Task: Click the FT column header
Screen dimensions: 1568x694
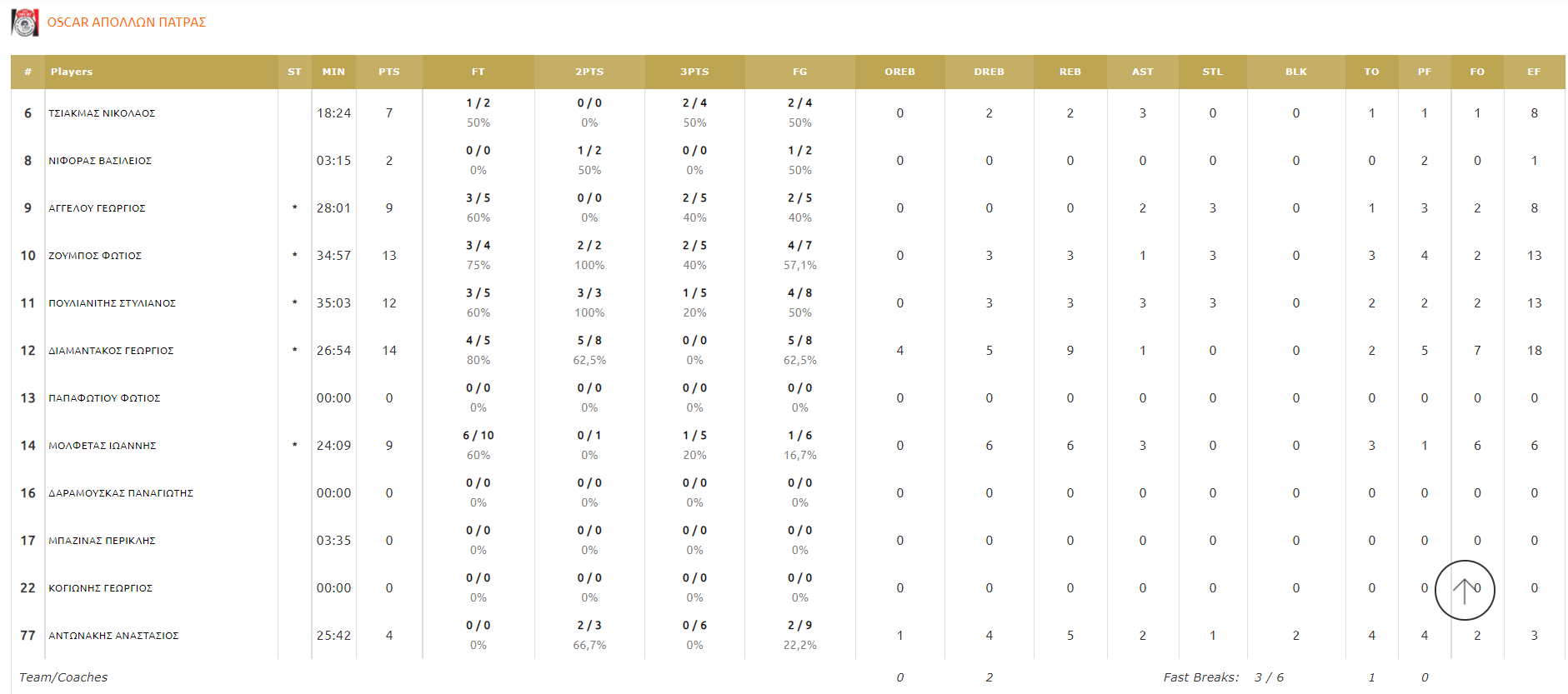Action: pos(478,72)
